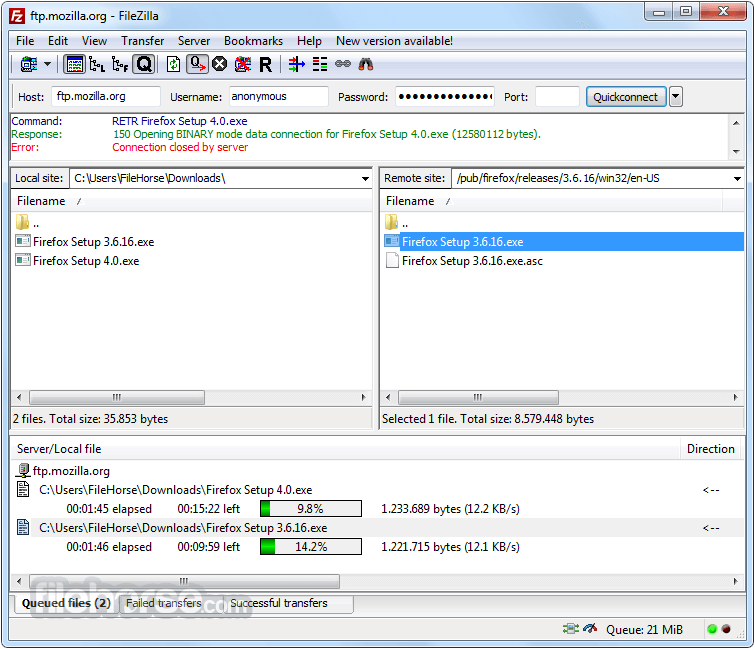Toggle transfer queue display (Q icon)
The image size is (755, 649).
pos(144,64)
